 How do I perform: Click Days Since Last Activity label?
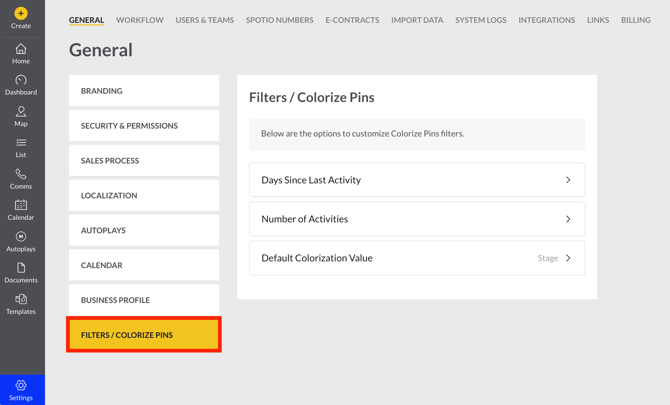[x=311, y=180]
